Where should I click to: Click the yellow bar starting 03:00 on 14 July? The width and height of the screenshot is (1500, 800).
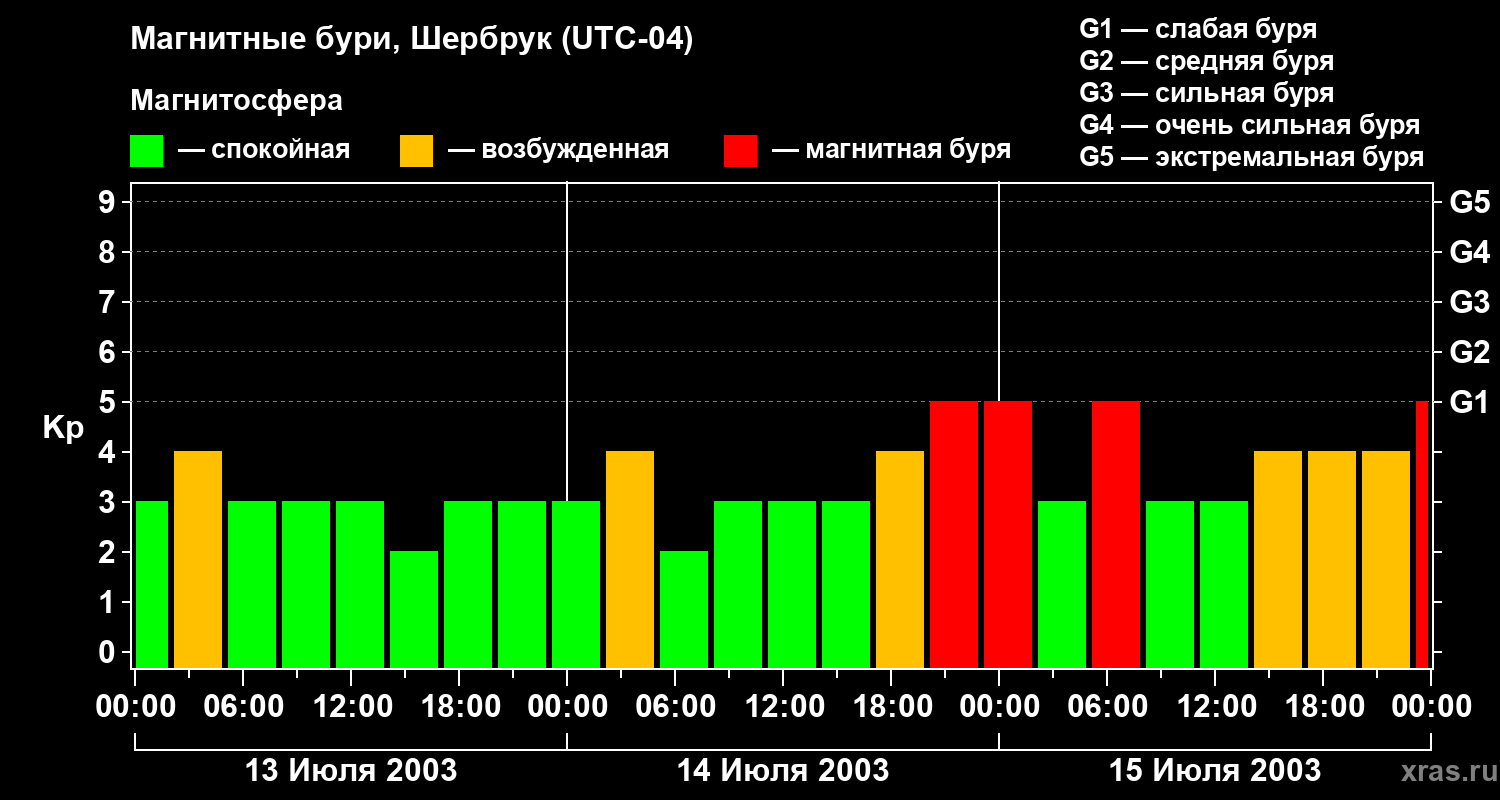pos(630,559)
